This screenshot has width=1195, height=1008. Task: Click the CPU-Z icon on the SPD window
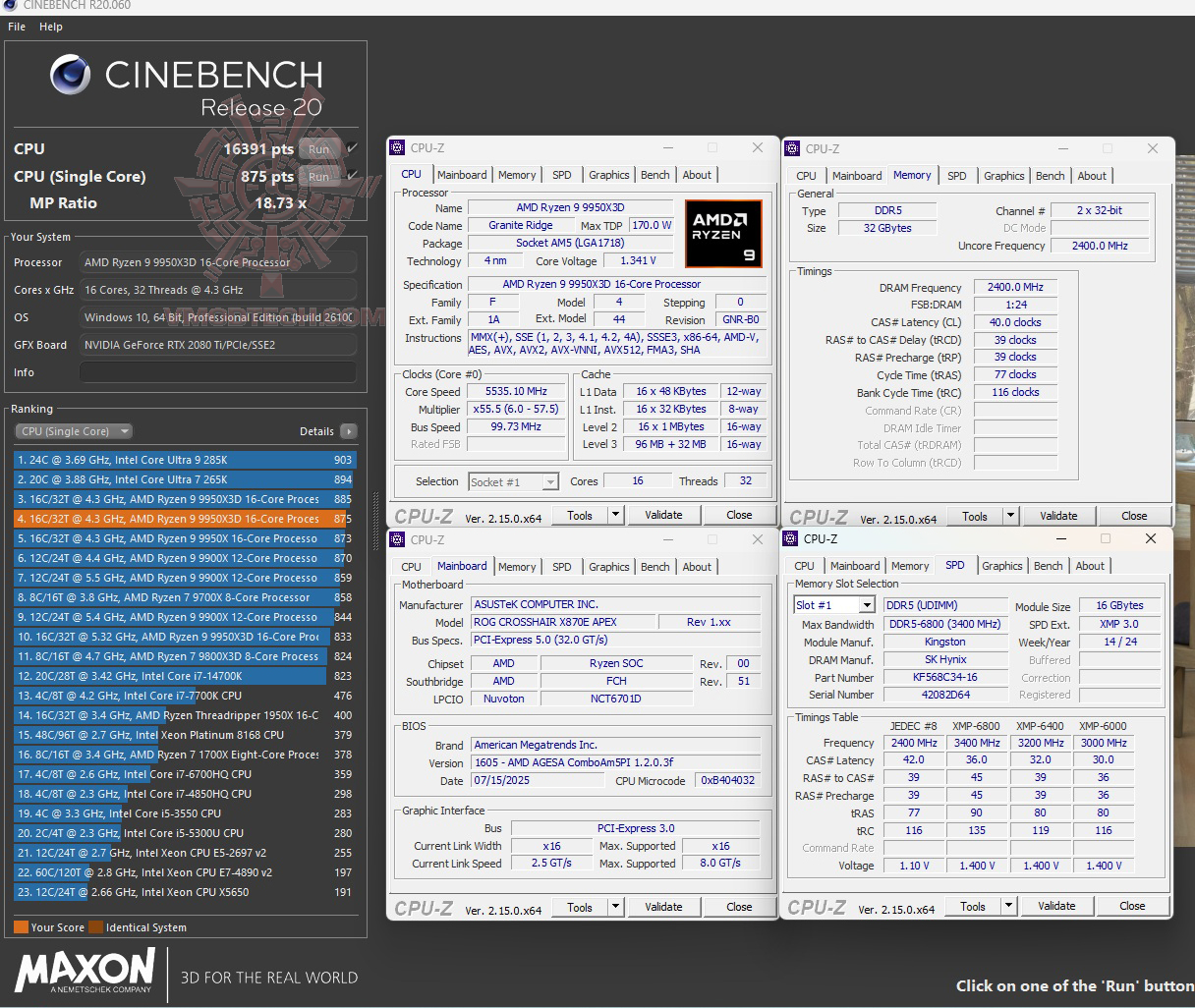(x=791, y=538)
